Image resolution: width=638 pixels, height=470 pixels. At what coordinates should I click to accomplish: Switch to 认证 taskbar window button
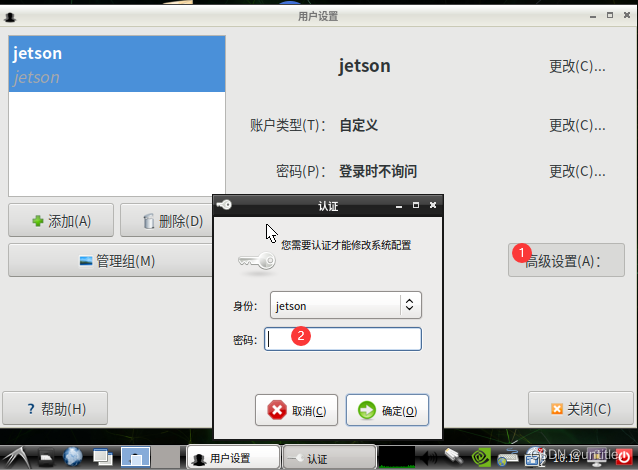click(329, 458)
